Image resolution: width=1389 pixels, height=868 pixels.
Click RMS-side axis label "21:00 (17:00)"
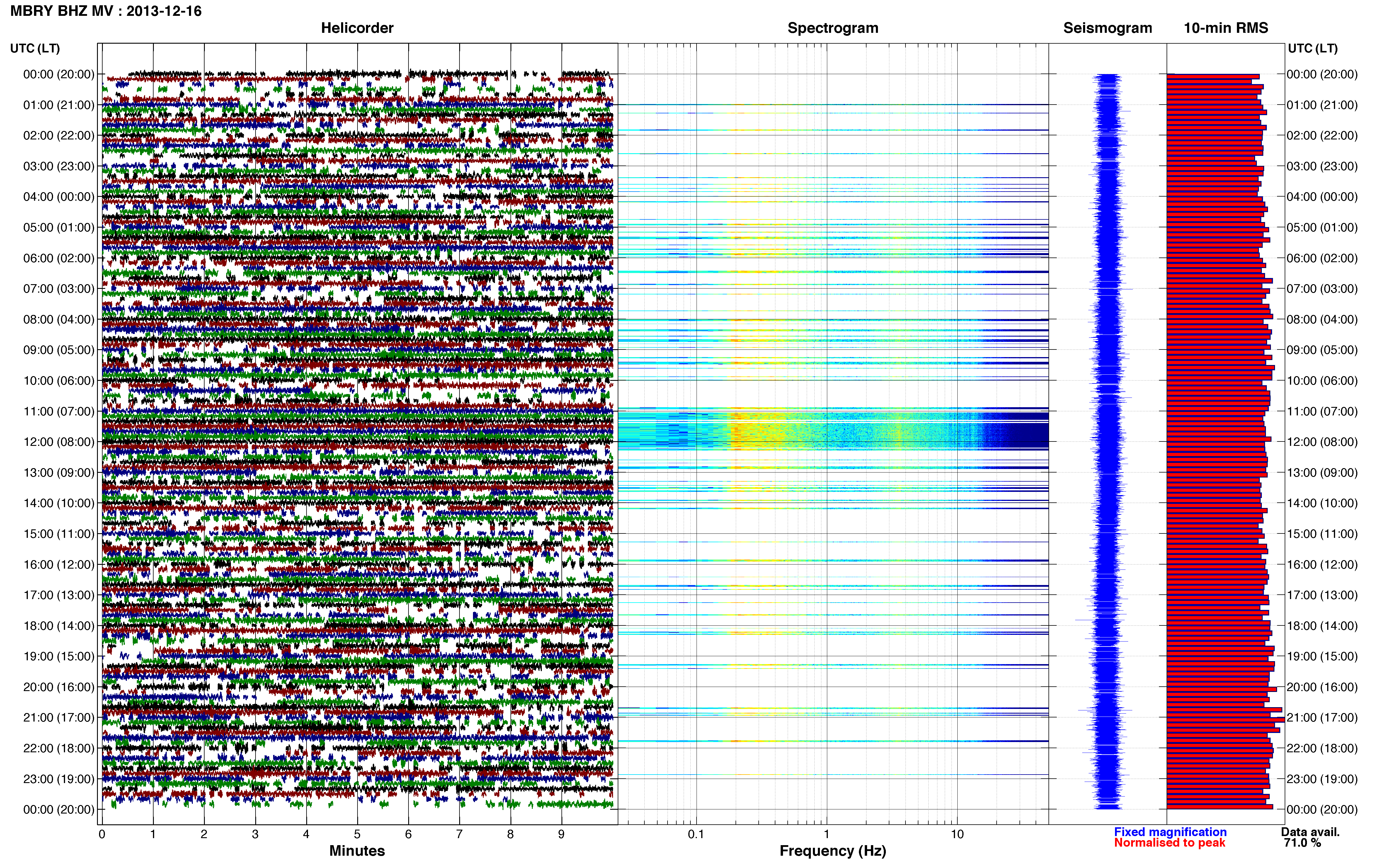tap(1322, 718)
